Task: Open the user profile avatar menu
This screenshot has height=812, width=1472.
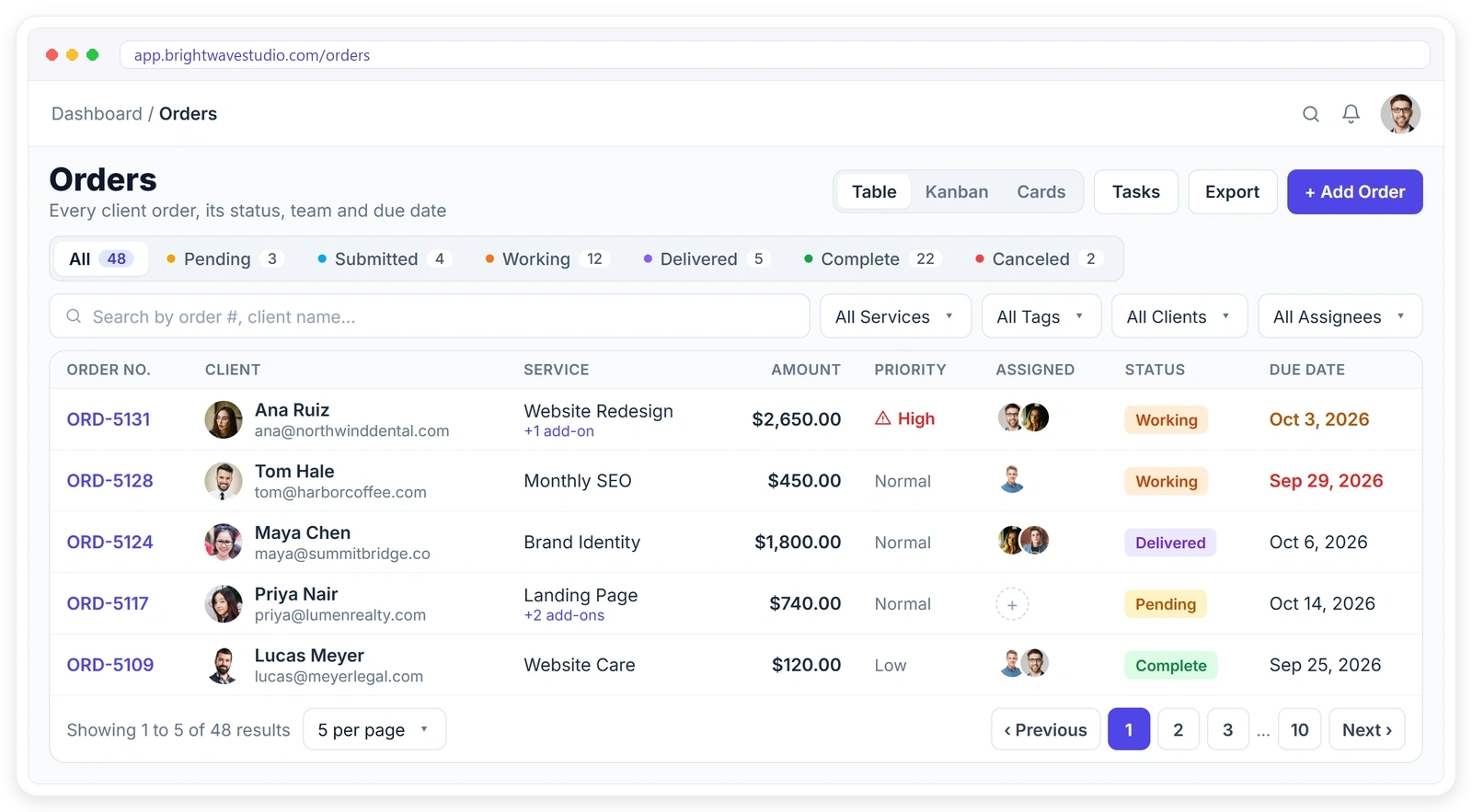Action: tap(1400, 114)
